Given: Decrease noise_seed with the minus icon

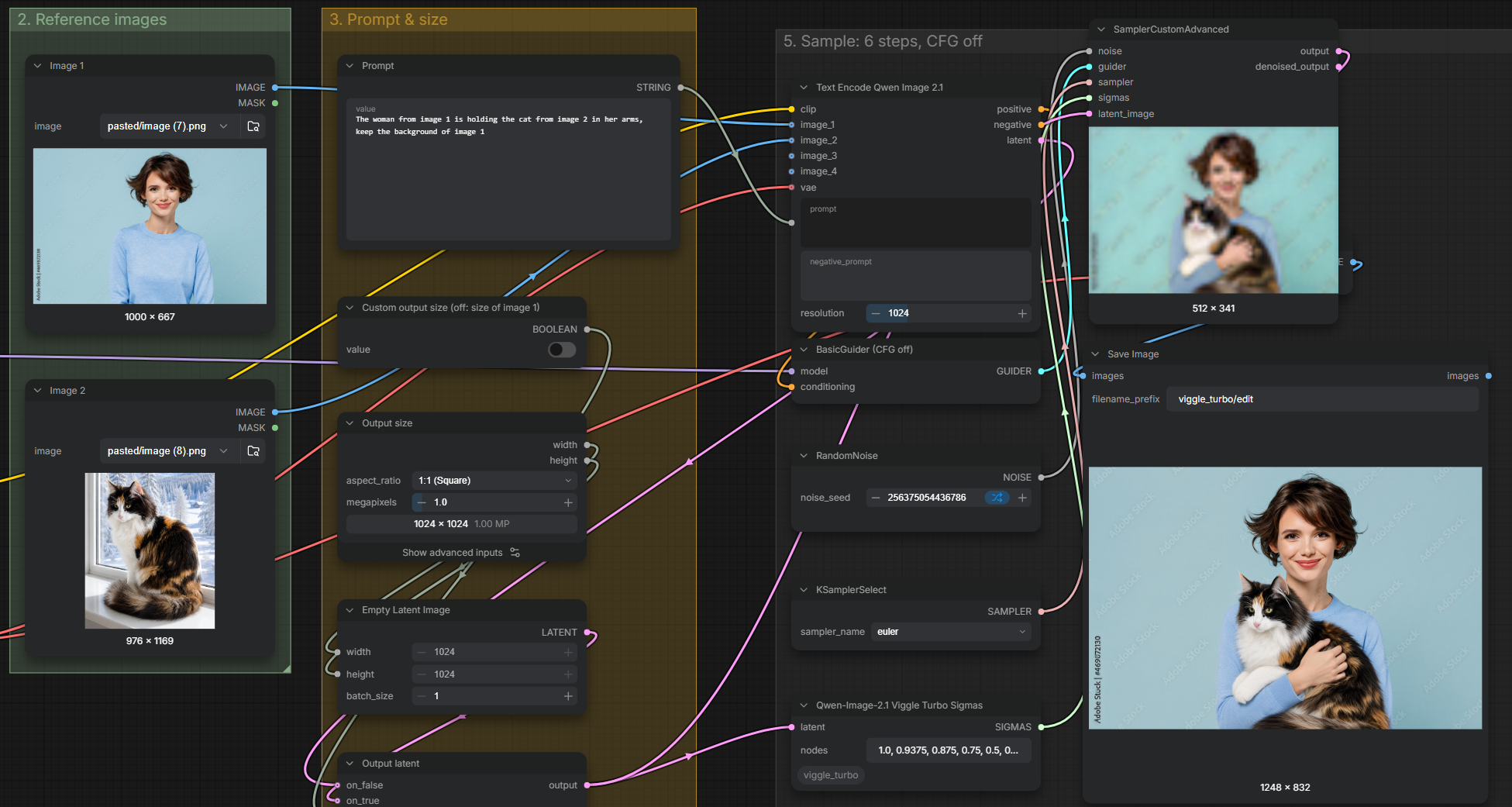Looking at the screenshot, I should click(876, 498).
